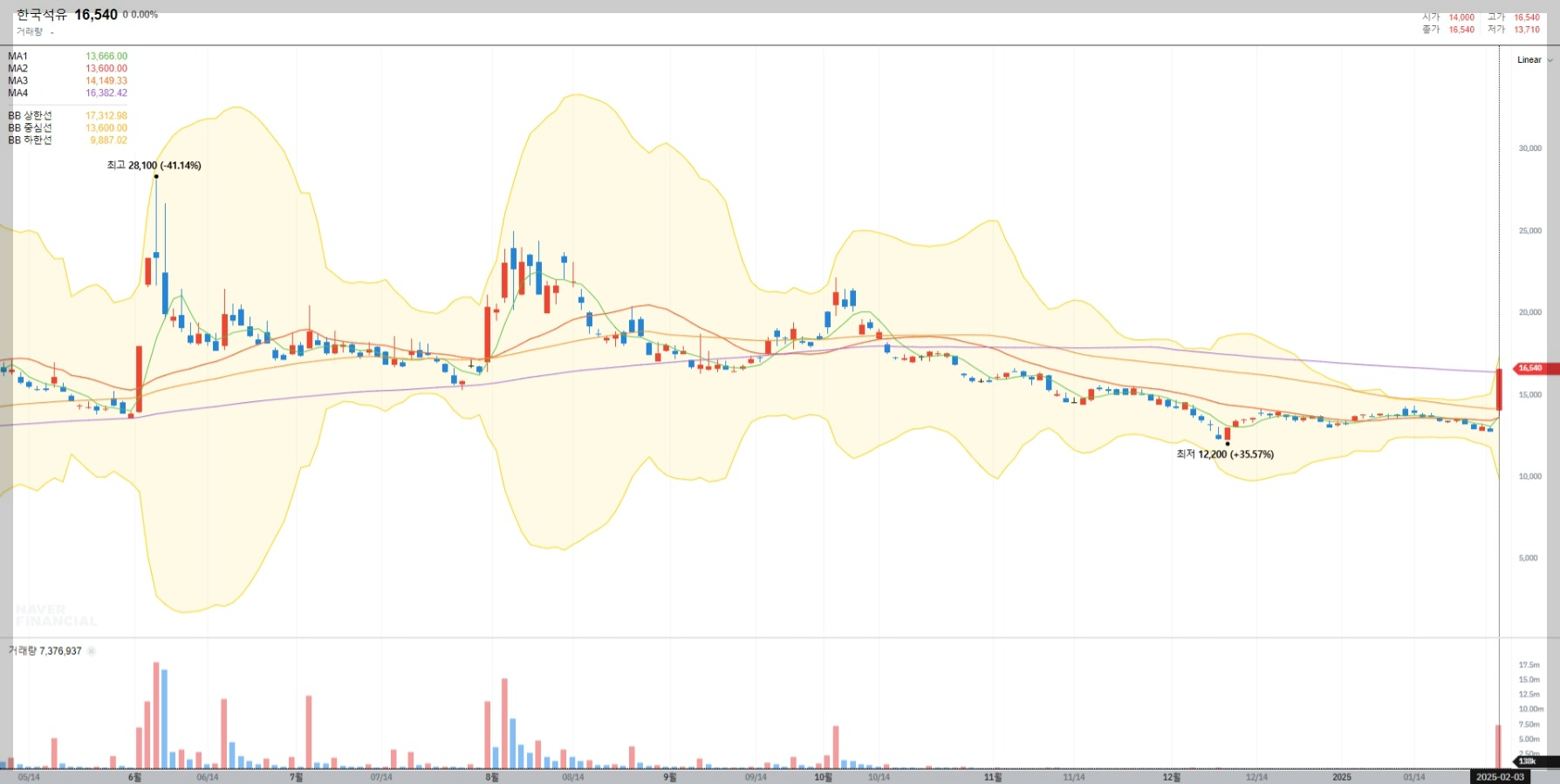Screen dimensions: 1560x784
Task: Click the 2025 year label on time axis
Action: (x=1342, y=777)
